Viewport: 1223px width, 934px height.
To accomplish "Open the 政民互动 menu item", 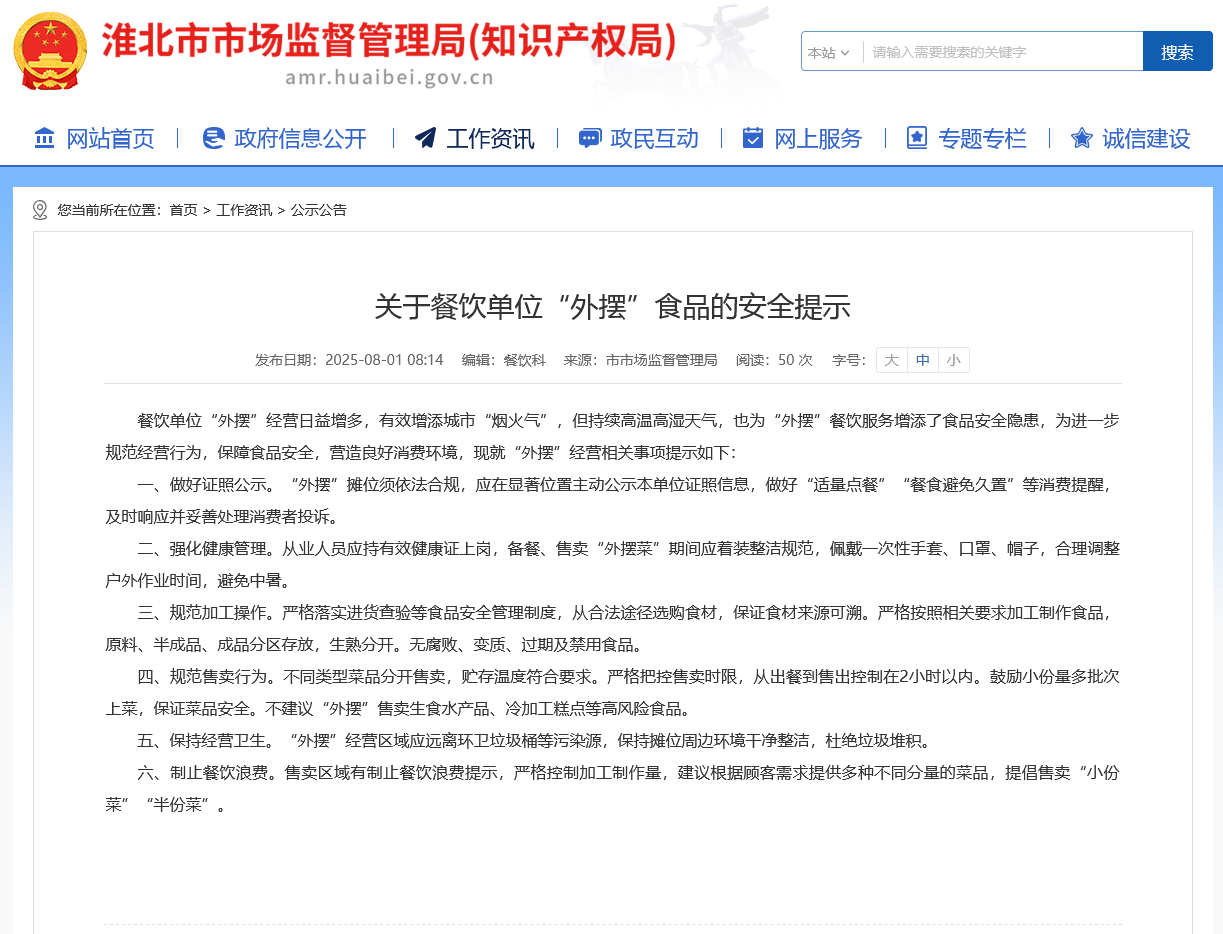I will [x=654, y=139].
